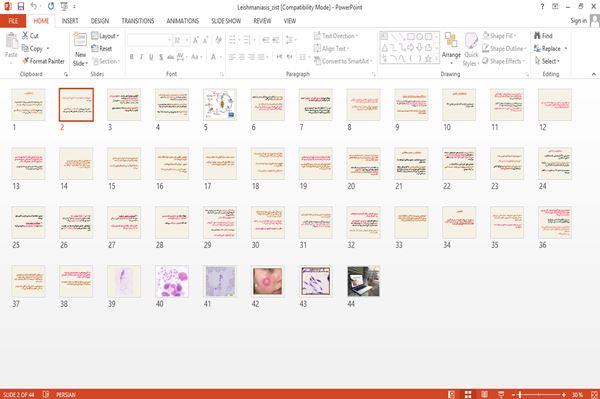The image size is (600, 399).
Task: Toggle Underline formatting
Action: (x=151, y=57)
